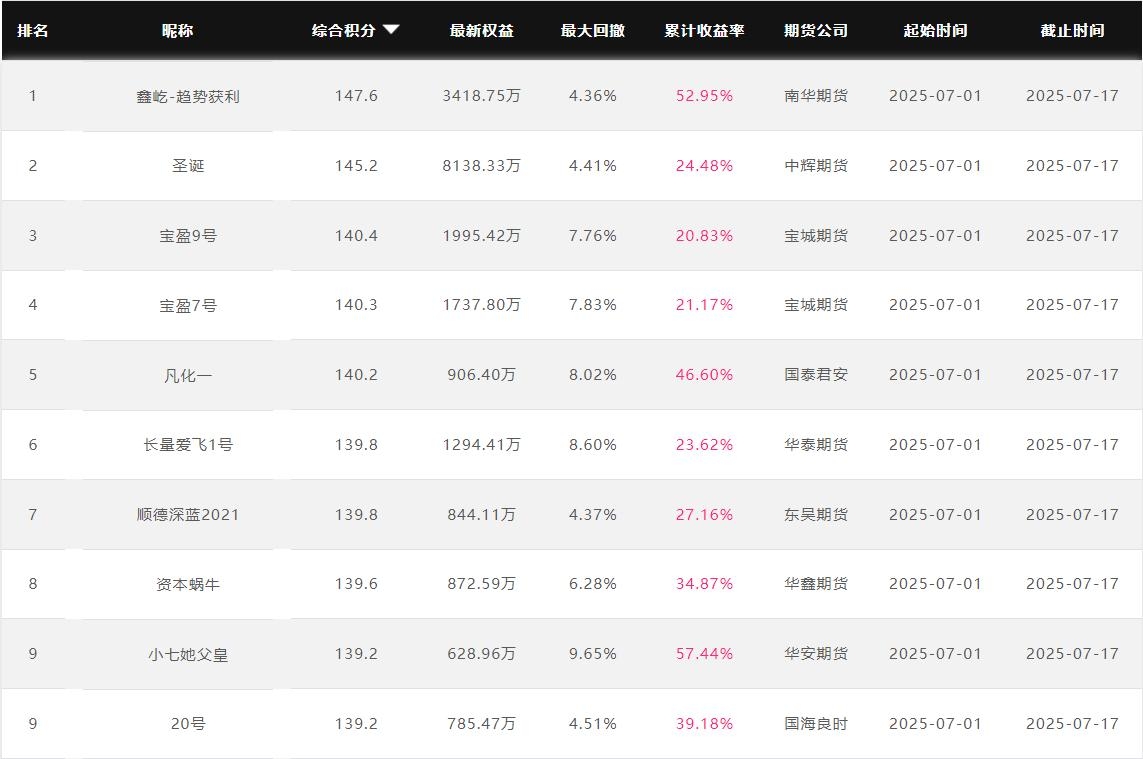Open nickname 鑫屹-趋势获利
Image resolution: width=1143 pixels, height=759 pixels.
[x=188, y=96]
